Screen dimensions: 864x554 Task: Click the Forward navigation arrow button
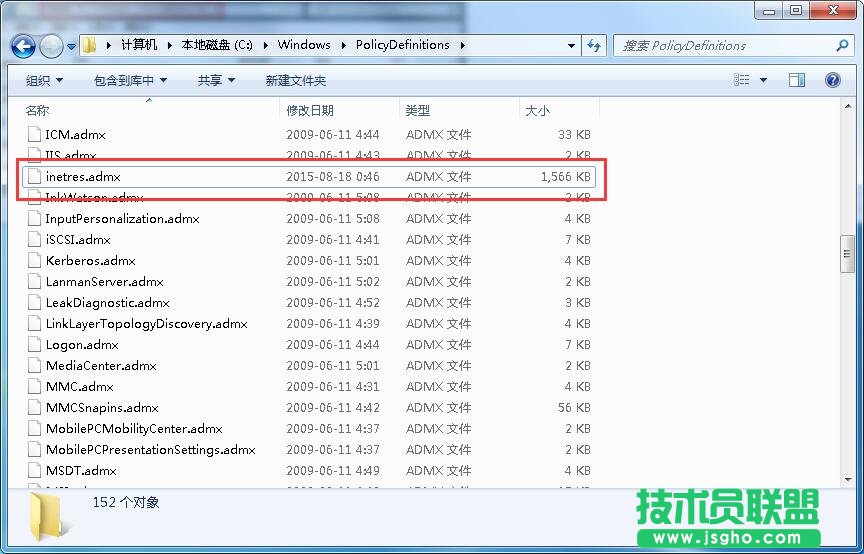click(51, 46)
